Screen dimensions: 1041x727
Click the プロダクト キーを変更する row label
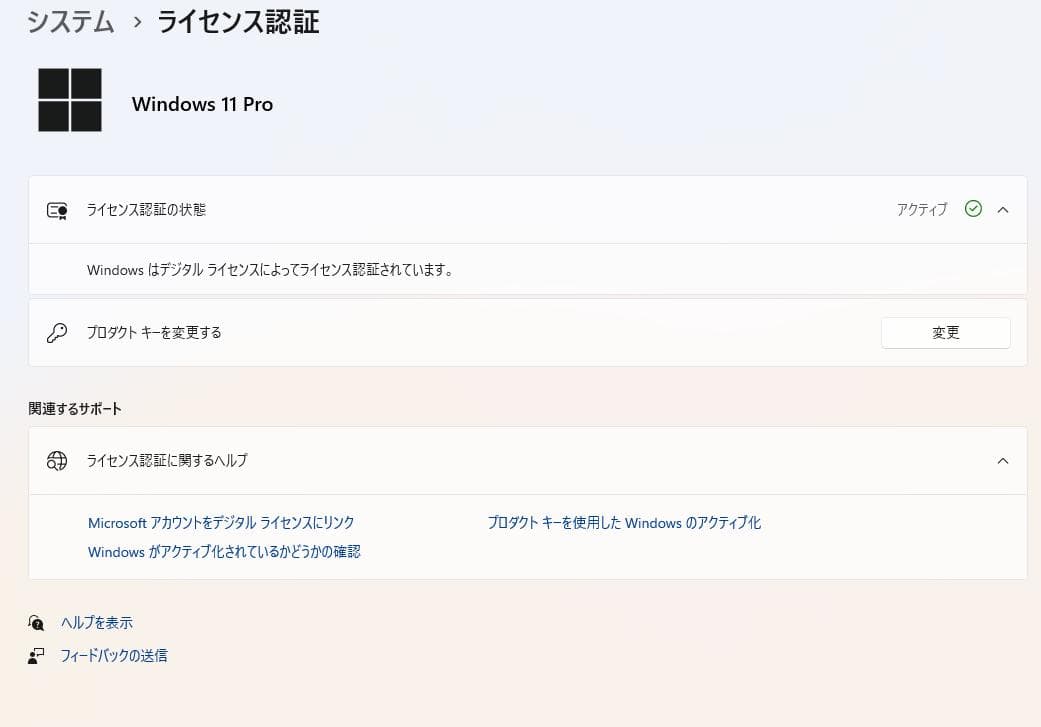(x=154, y=333)
